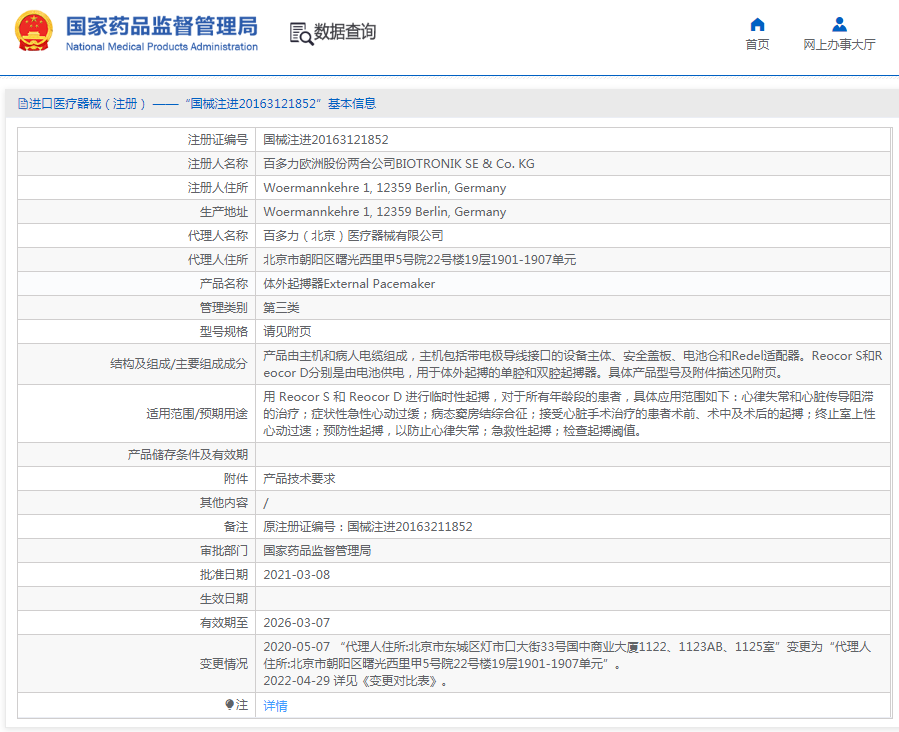Click the person icon above 网上办事大厅
The height and width of the screenshot is (732, 899).
pyautogui.click(x=839, y=24)
